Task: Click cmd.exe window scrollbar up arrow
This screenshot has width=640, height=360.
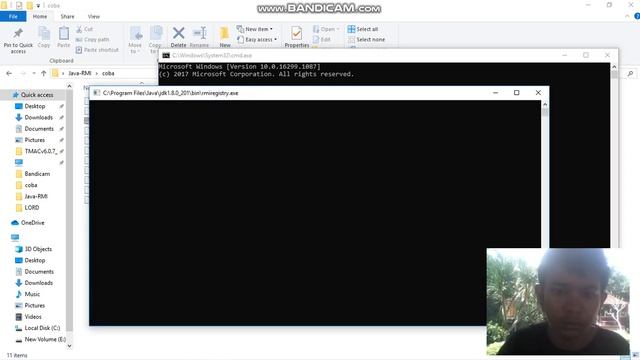Action: 614,67
